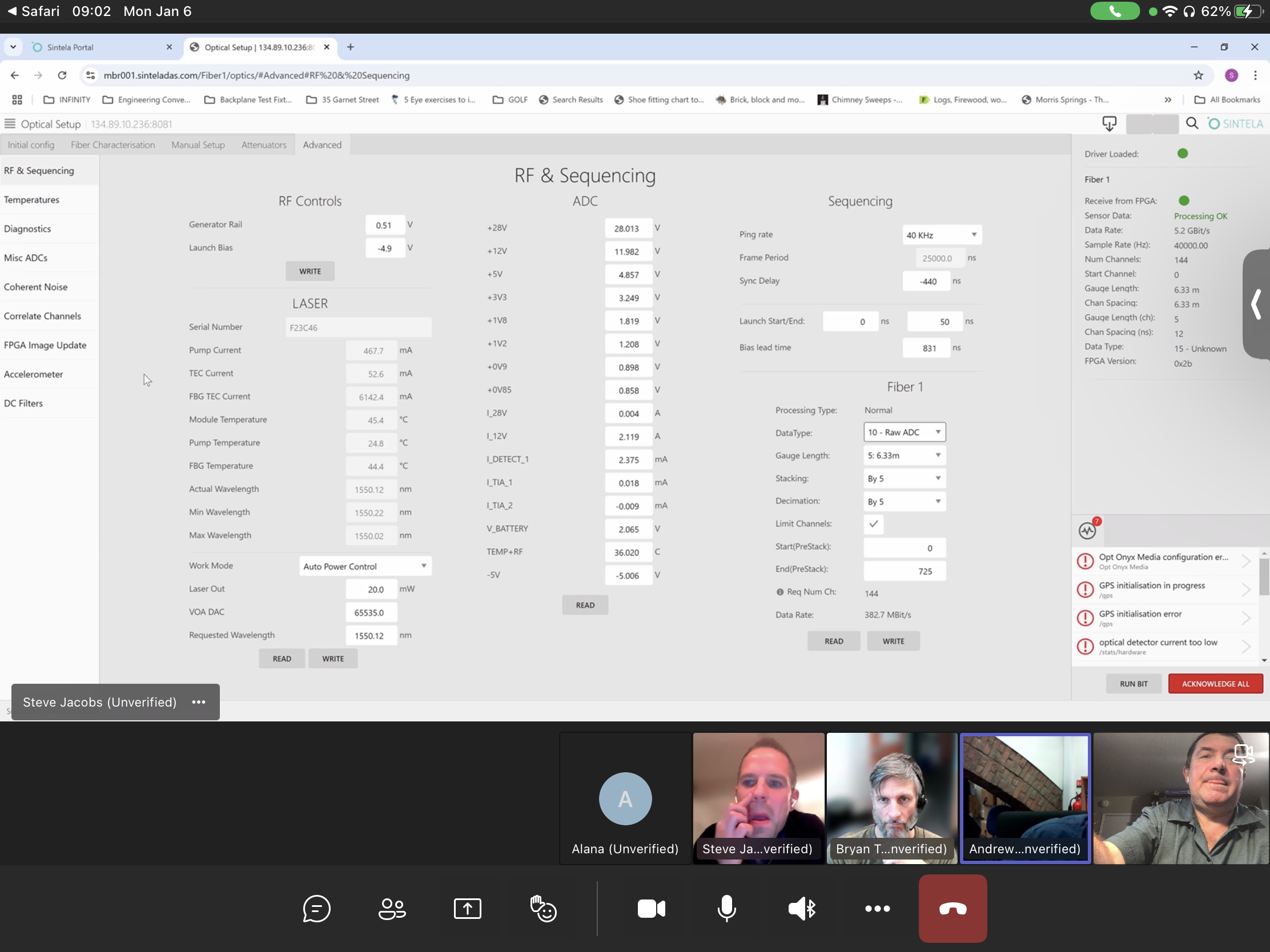Screen dimensions: 1270x952
Task: Open the alerts activity icon with badge
Action: point(1087,530)
